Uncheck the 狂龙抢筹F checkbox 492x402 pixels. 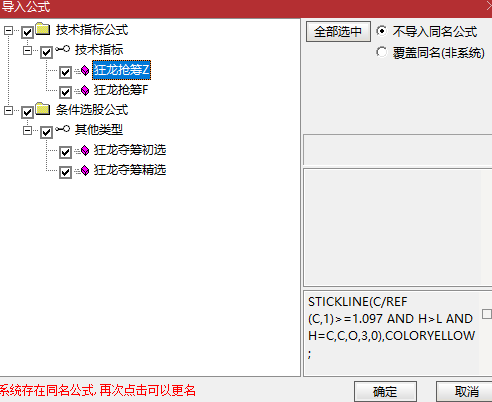(x=65, y=92)
